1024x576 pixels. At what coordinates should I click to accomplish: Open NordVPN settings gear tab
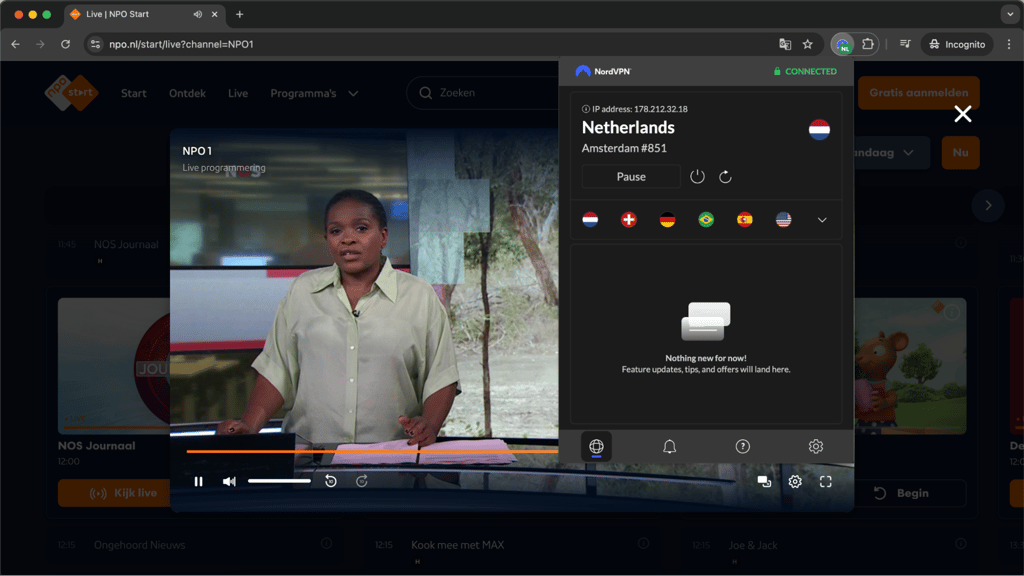pos(816,447)
